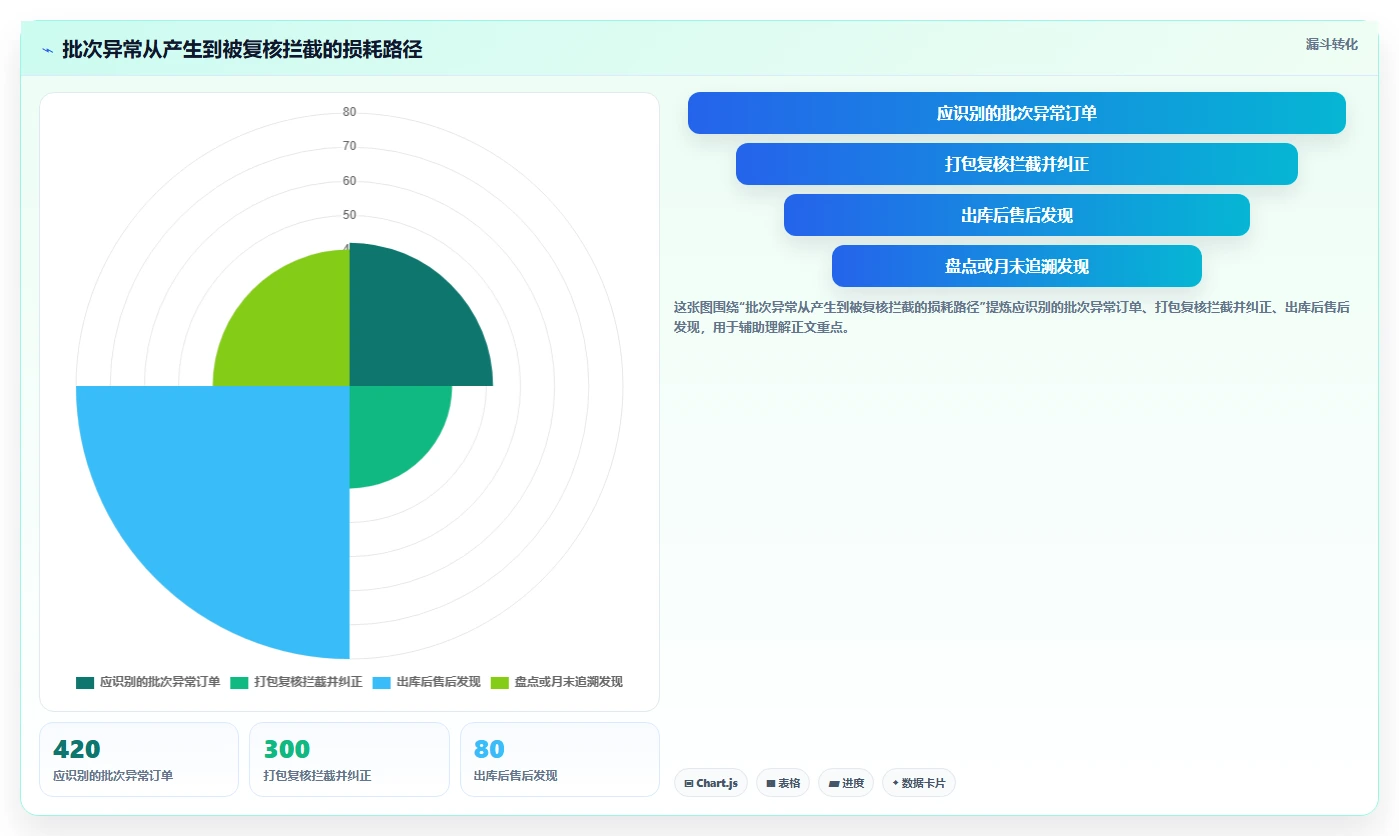Open the 300 打包复核拦截并纠正 card
Screen dimensions: 1399x836
[x=349, y=759]
